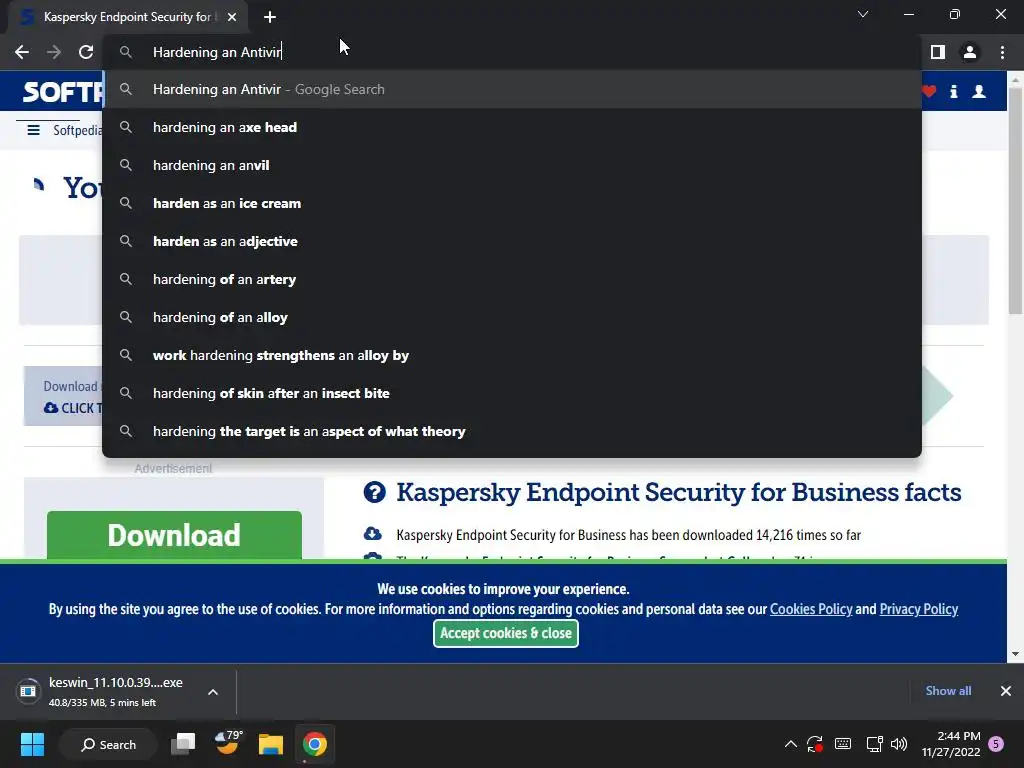Open Task View on the taskbar
This screenshot has width=1024, height=768.
tap(183, 744)
